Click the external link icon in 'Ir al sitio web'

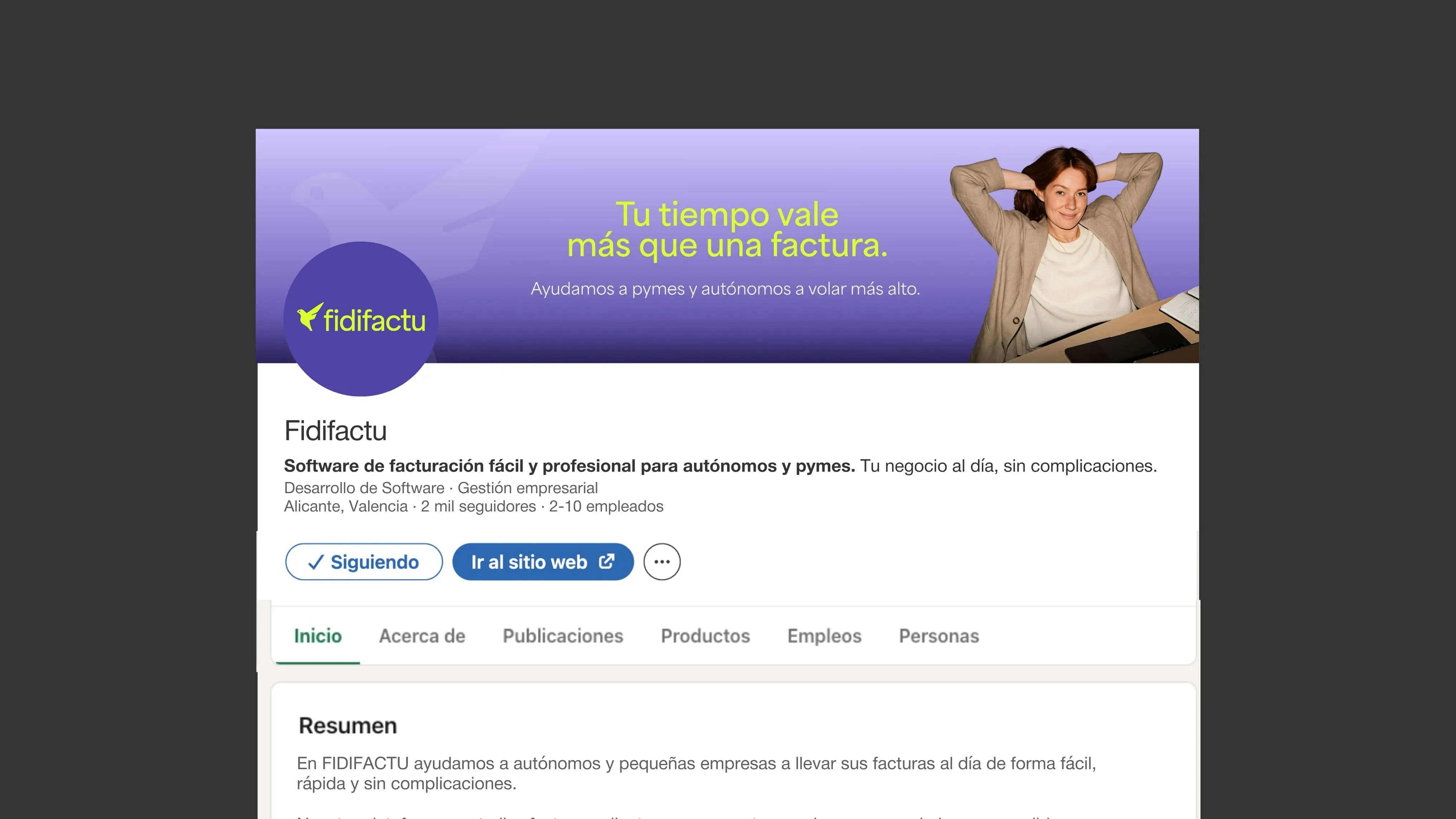(x=606, y=561)
